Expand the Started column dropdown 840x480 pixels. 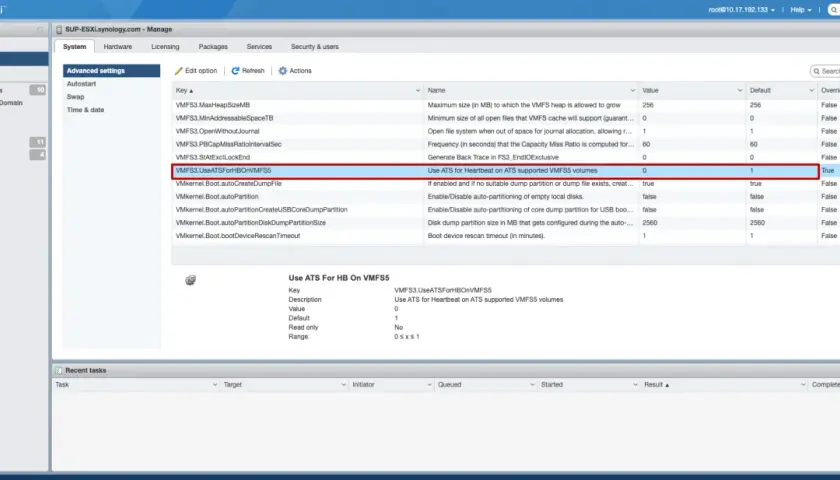635,385
